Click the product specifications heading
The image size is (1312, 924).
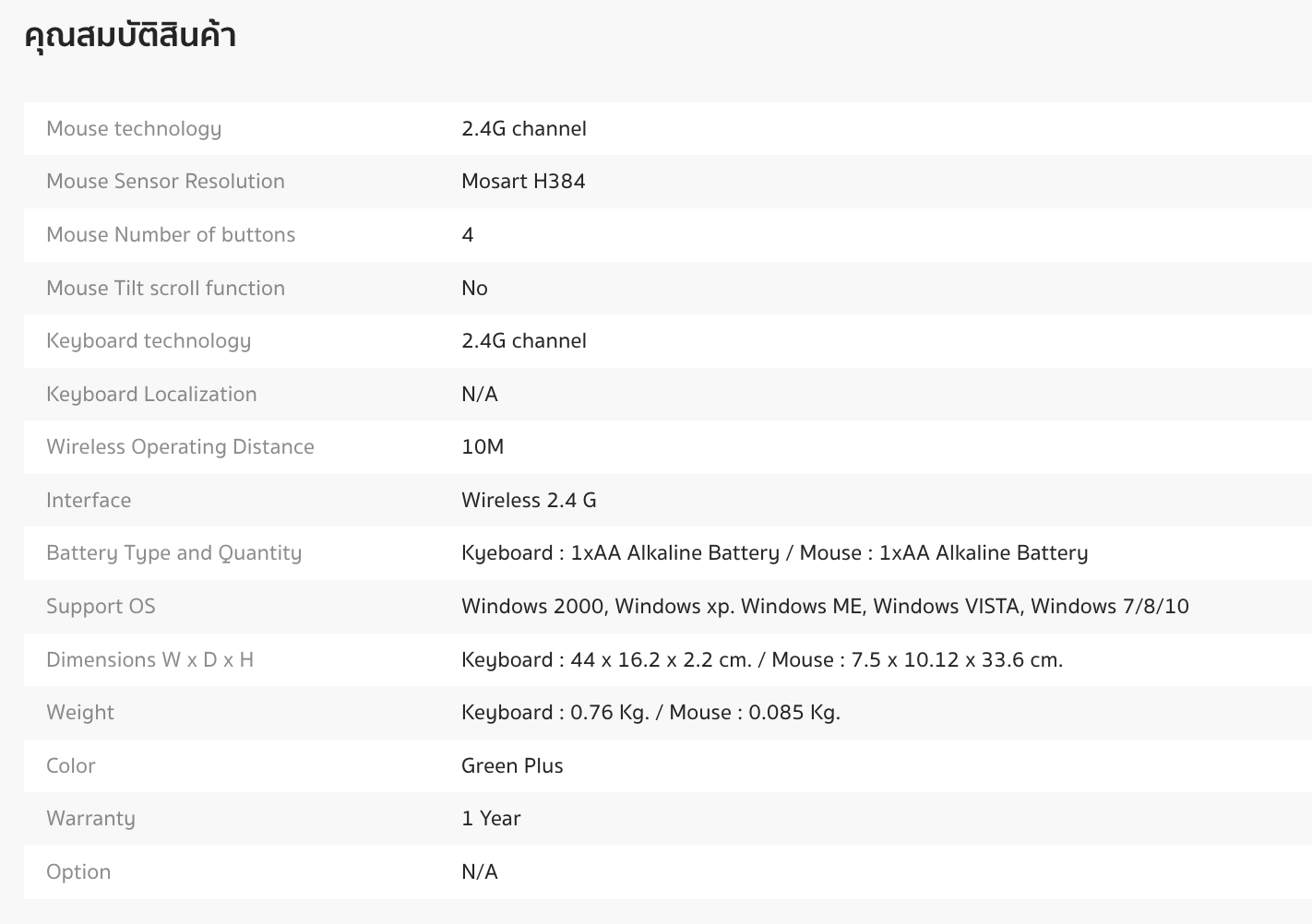tap(130, 36)
